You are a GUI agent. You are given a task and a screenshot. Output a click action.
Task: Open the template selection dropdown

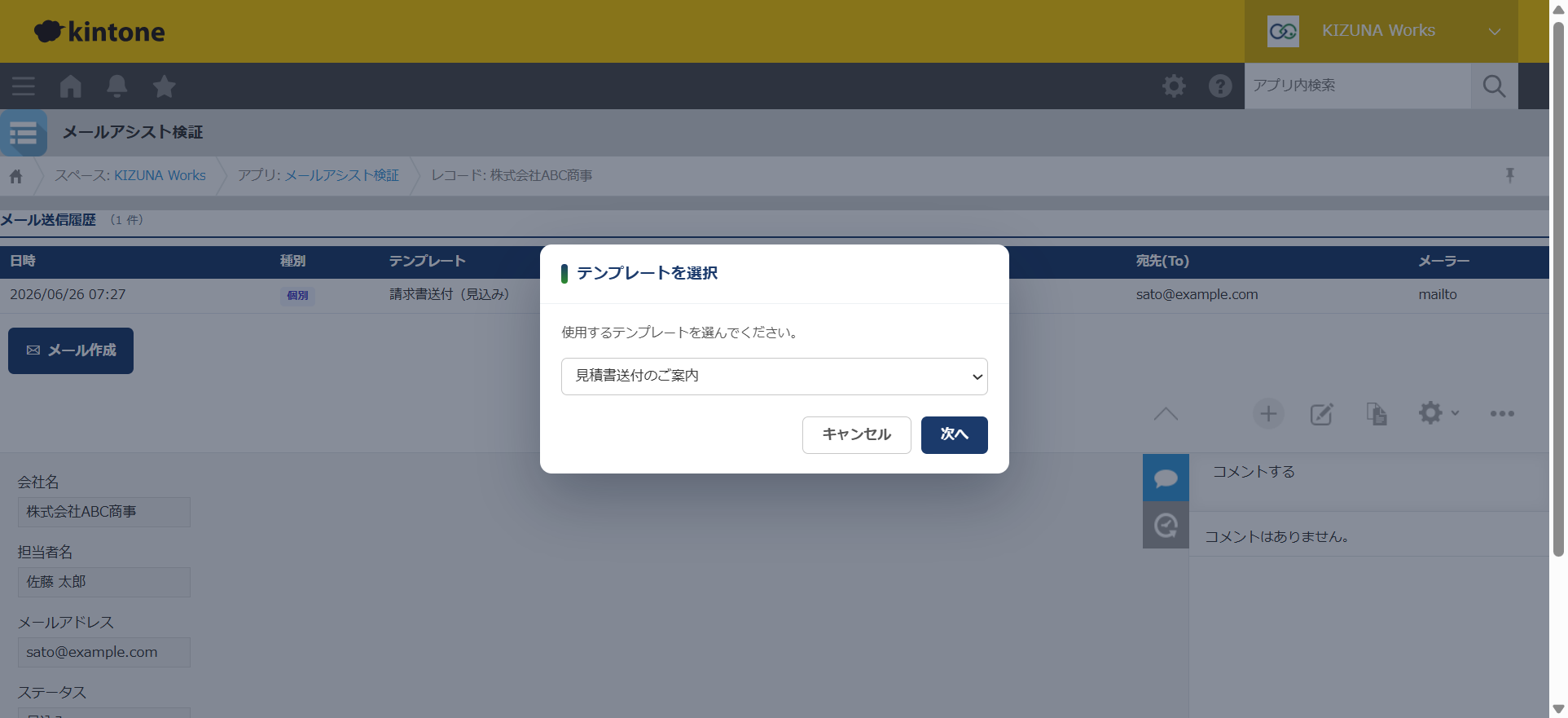774,377
